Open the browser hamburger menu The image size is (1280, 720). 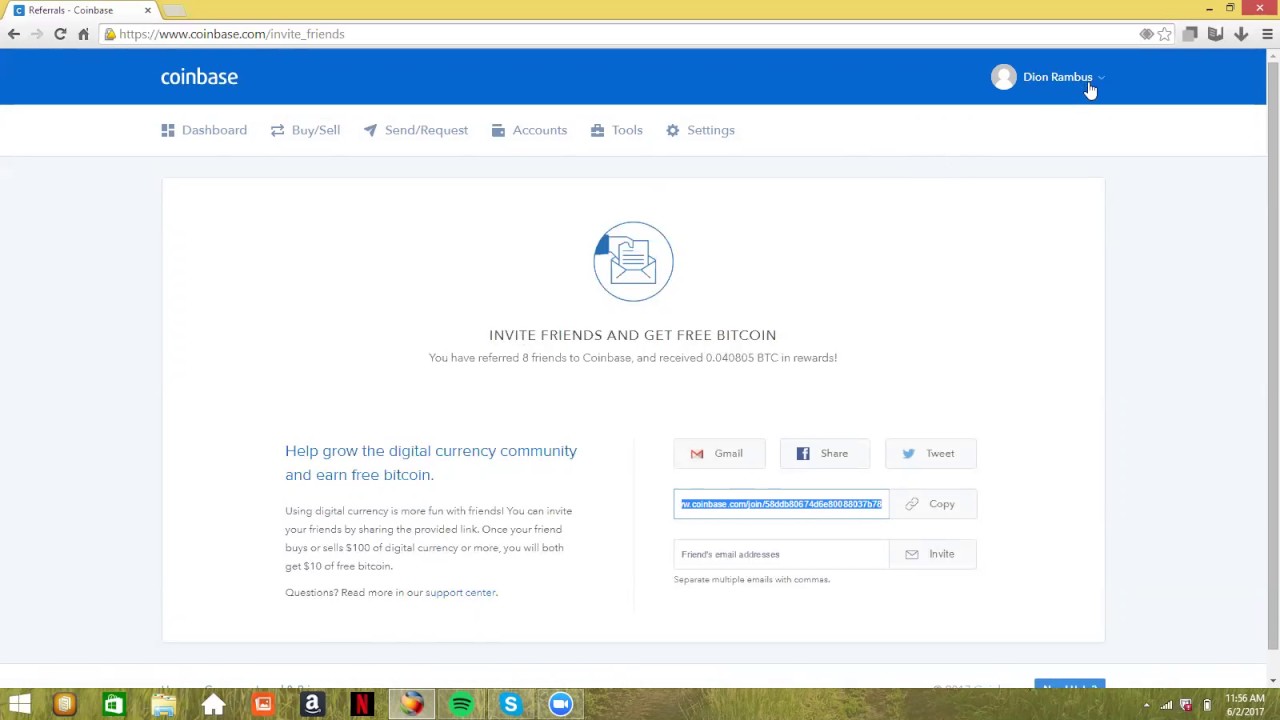pyautogui.click(x=1267, y=34)
